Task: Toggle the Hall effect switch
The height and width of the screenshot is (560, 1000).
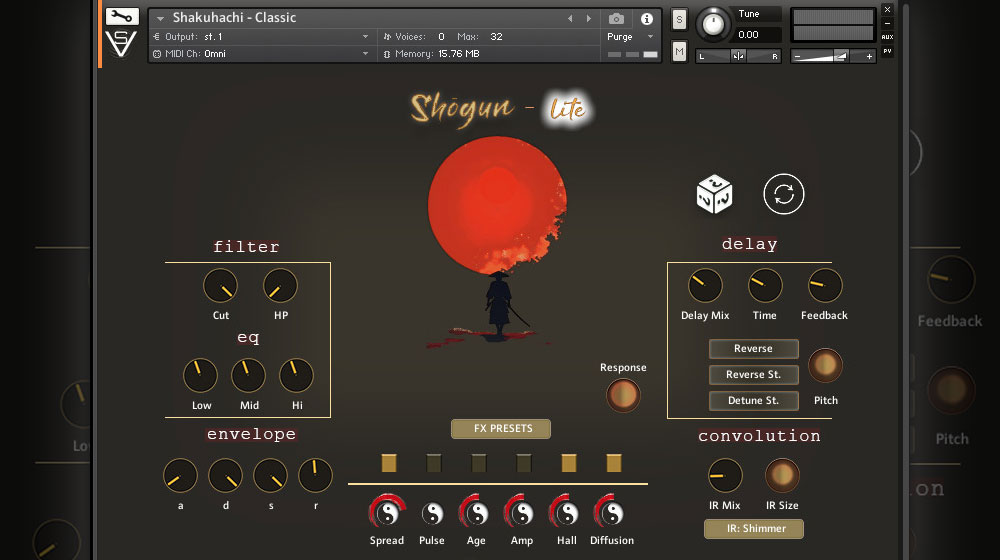Action: (569, 463)
